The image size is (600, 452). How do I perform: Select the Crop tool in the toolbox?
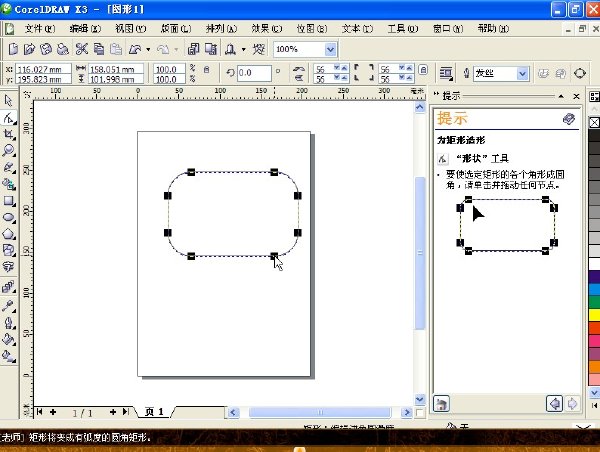click(x=8, y=134)
